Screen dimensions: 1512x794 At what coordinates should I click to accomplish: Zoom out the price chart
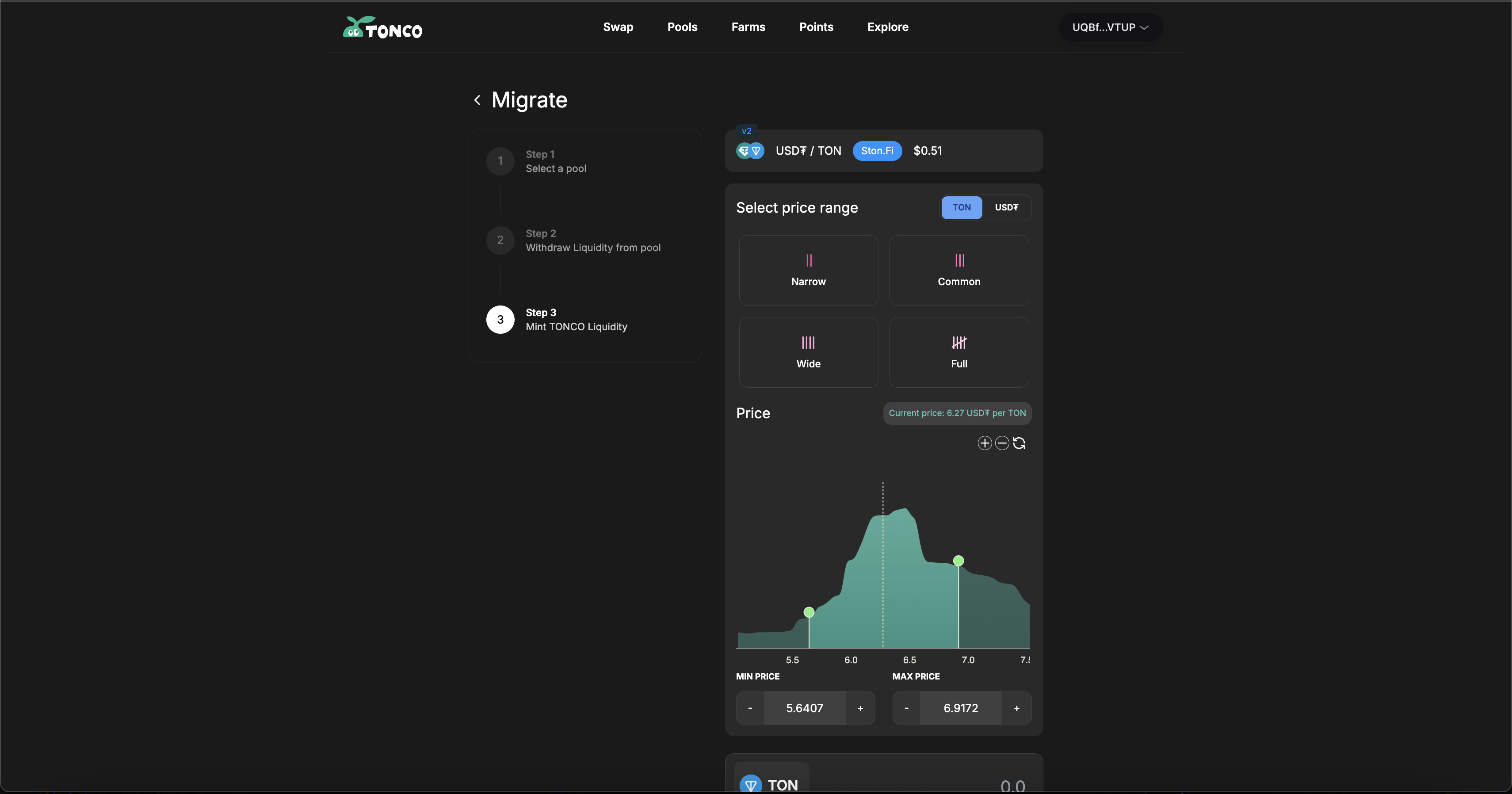(1002, 443)
